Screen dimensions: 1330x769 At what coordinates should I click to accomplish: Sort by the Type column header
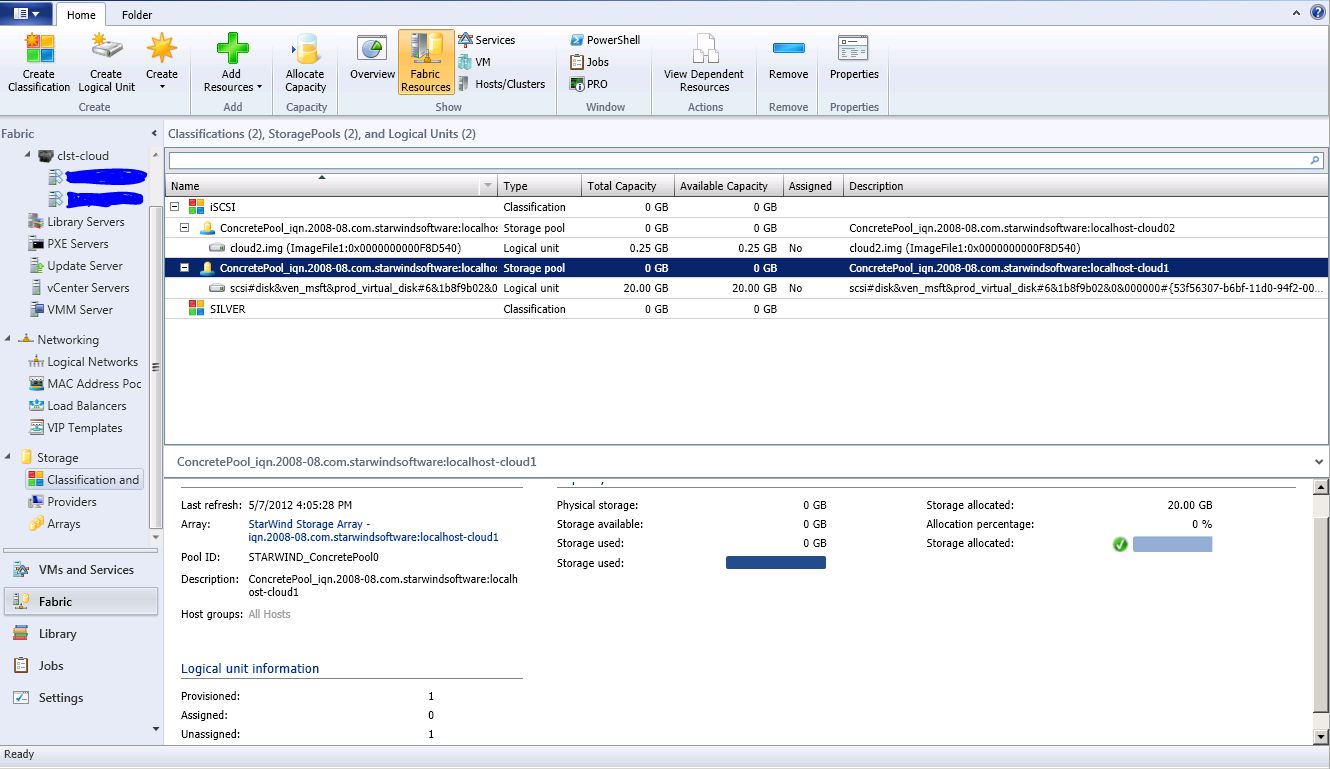click(x=539, y=186)
